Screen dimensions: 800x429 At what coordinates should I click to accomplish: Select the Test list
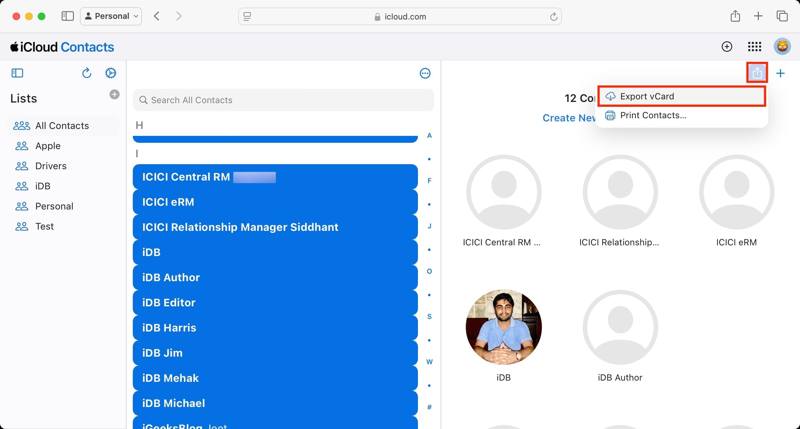(x=64, y=226)
